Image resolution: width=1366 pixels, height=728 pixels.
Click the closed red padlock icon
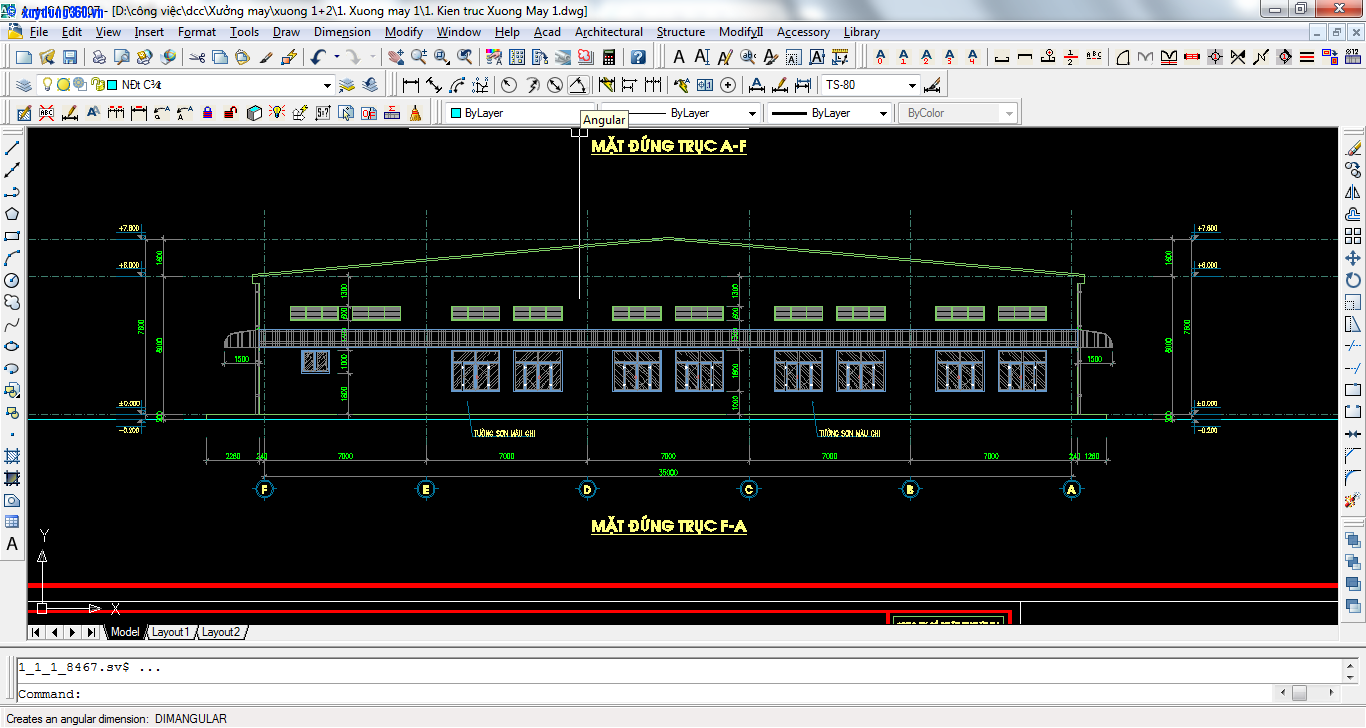tap(207, 113)
